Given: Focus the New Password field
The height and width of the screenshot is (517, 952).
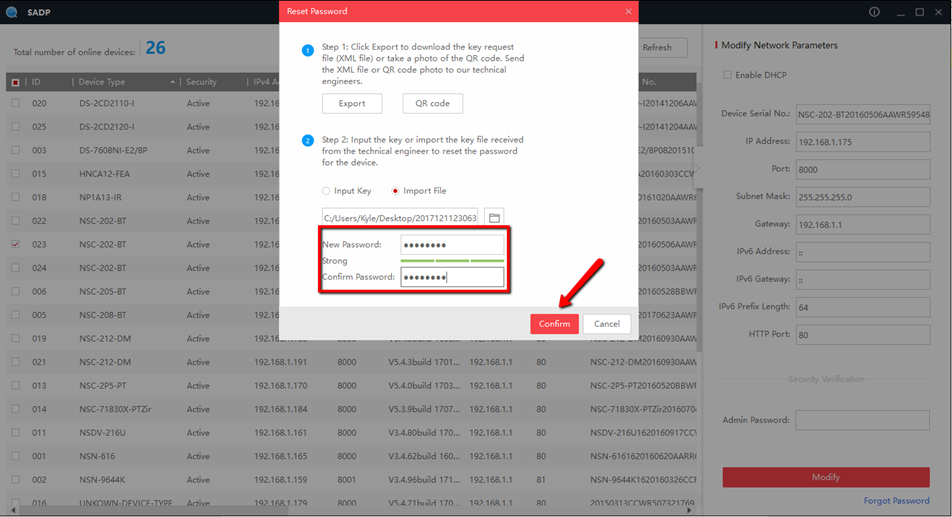Looking at the screenshot, I should point(452,245).
